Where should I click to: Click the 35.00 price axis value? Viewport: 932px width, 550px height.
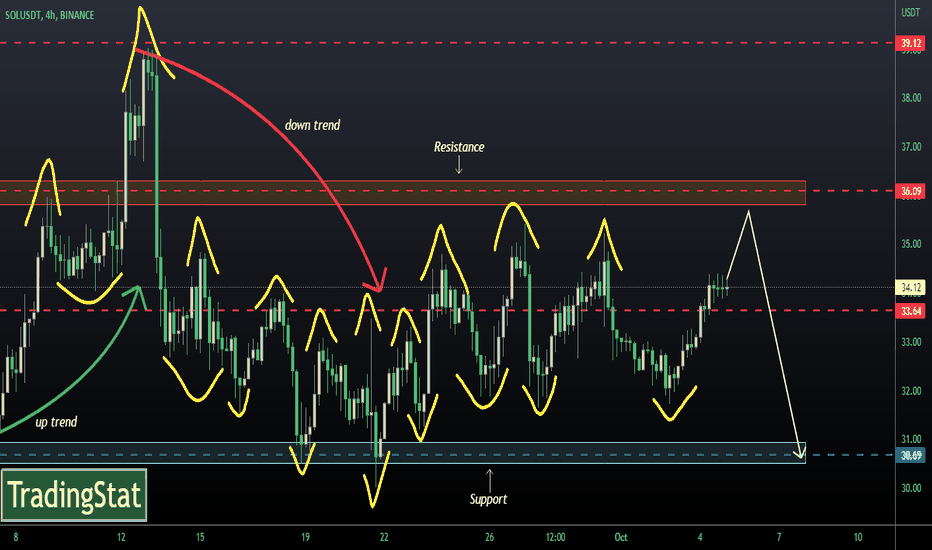point(911,244)
